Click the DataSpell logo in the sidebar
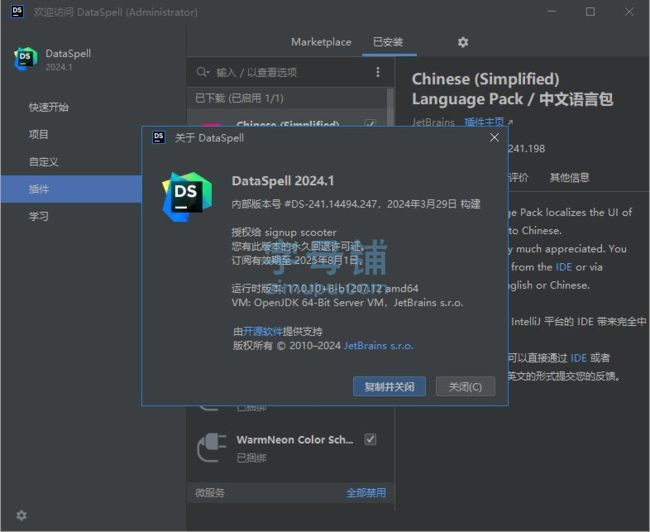 [25, 58]
